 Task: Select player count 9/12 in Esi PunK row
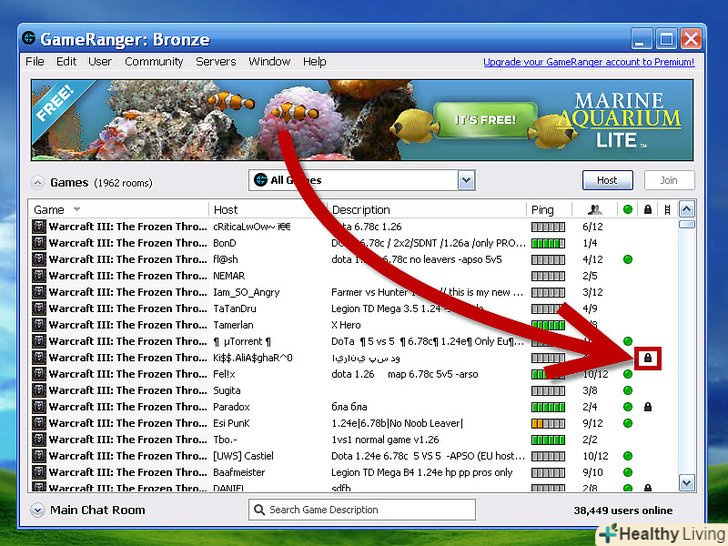click(x=592, y=423)
